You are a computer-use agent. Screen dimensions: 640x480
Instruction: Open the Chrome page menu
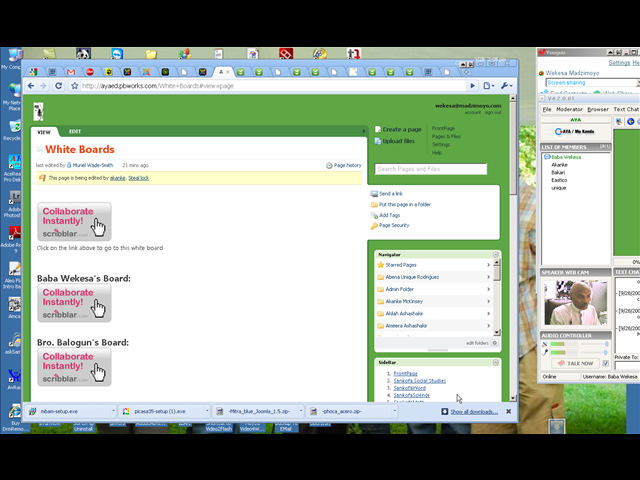pos(489,86)
